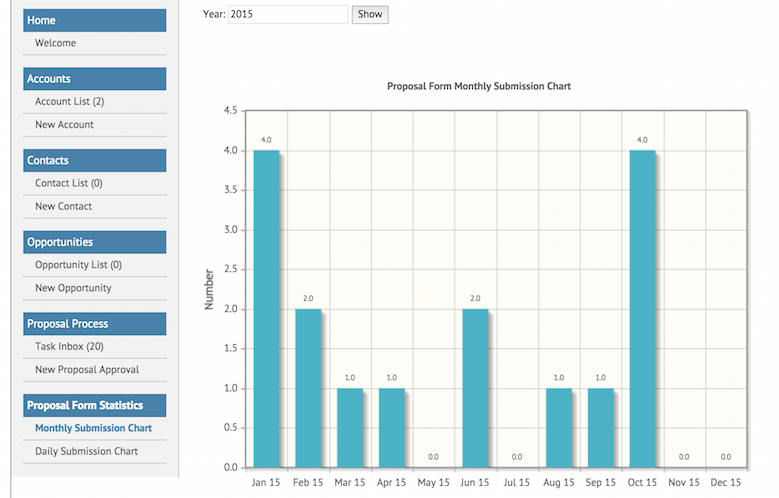
Task: Click the Accounts section header
Action: coord(94,79)
